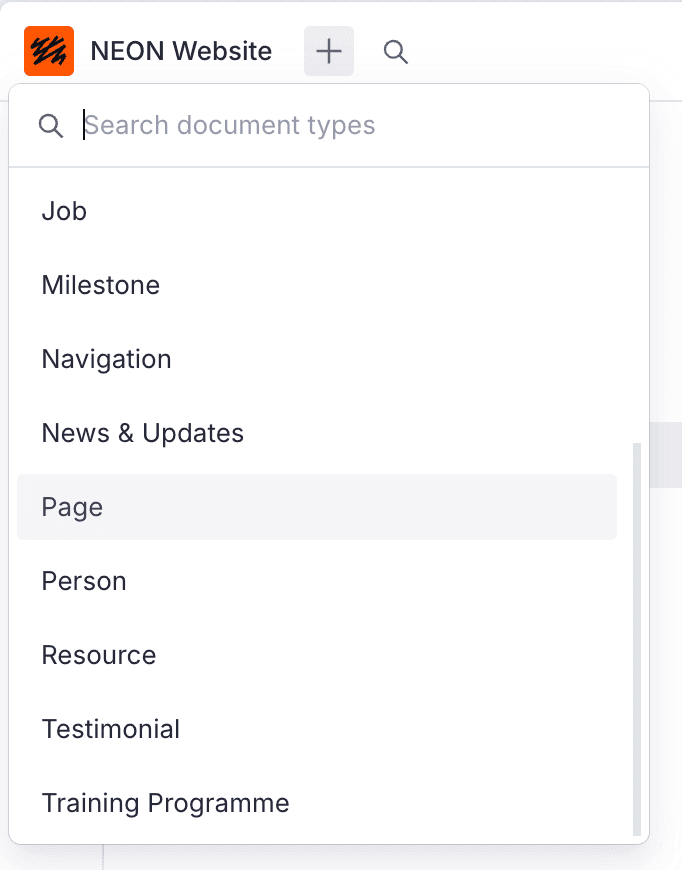Screen dimensions: 682x870
Task: Open global search via the magnifying glass icon
Action: [x=395, y=51]
